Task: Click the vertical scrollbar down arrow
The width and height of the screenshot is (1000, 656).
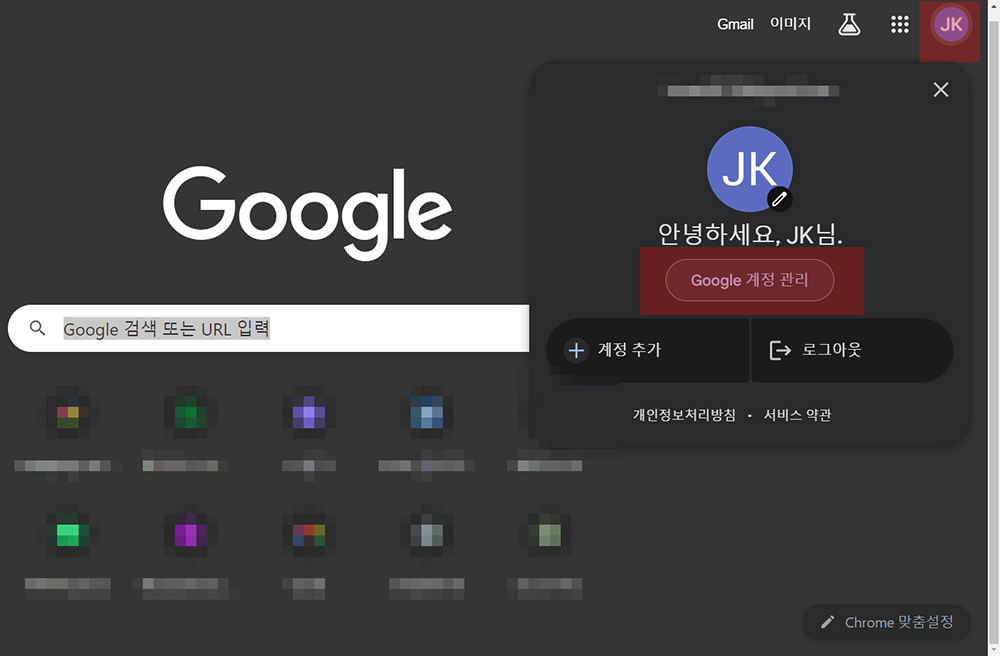Action: tap(994, 650)
